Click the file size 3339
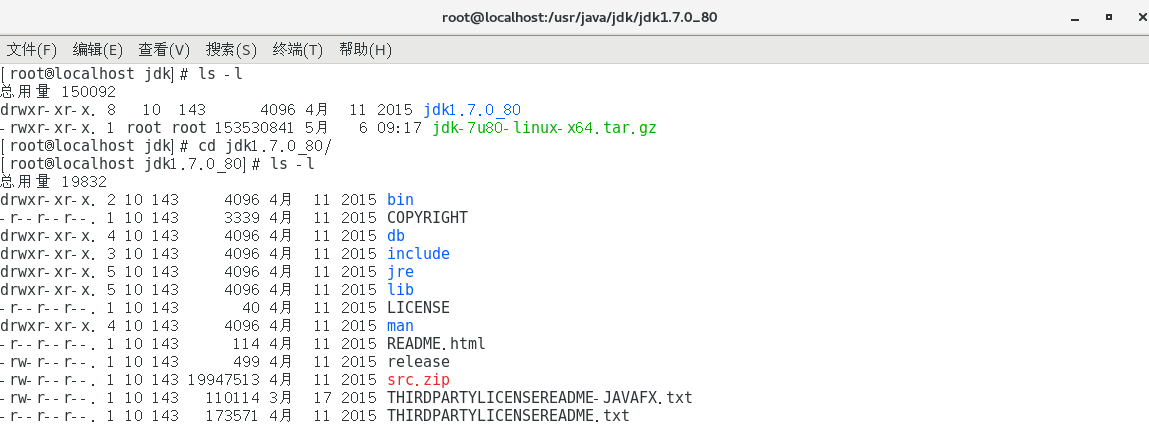 pyautogui.click(x=241, y=218)
